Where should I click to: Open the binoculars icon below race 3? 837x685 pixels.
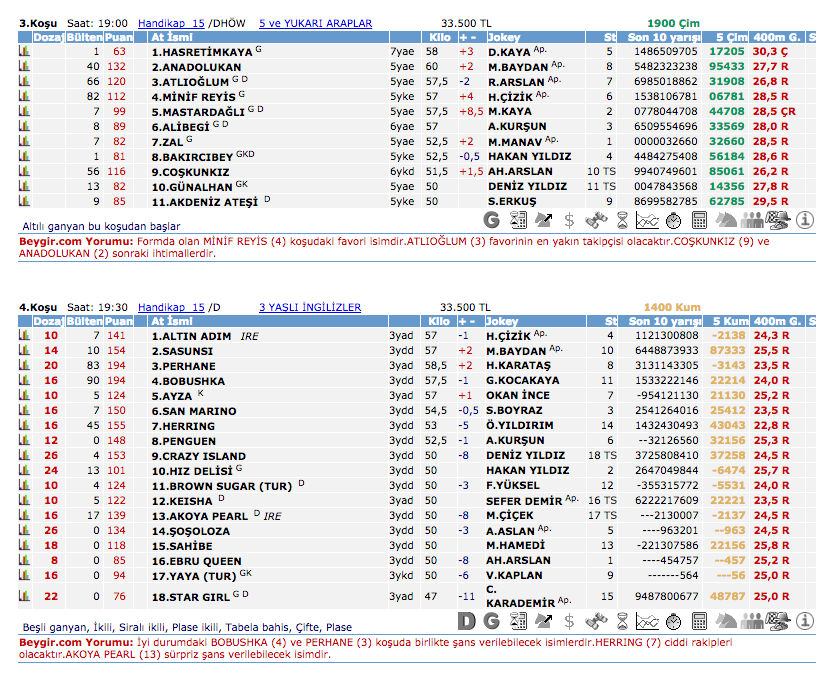point(596,220)
